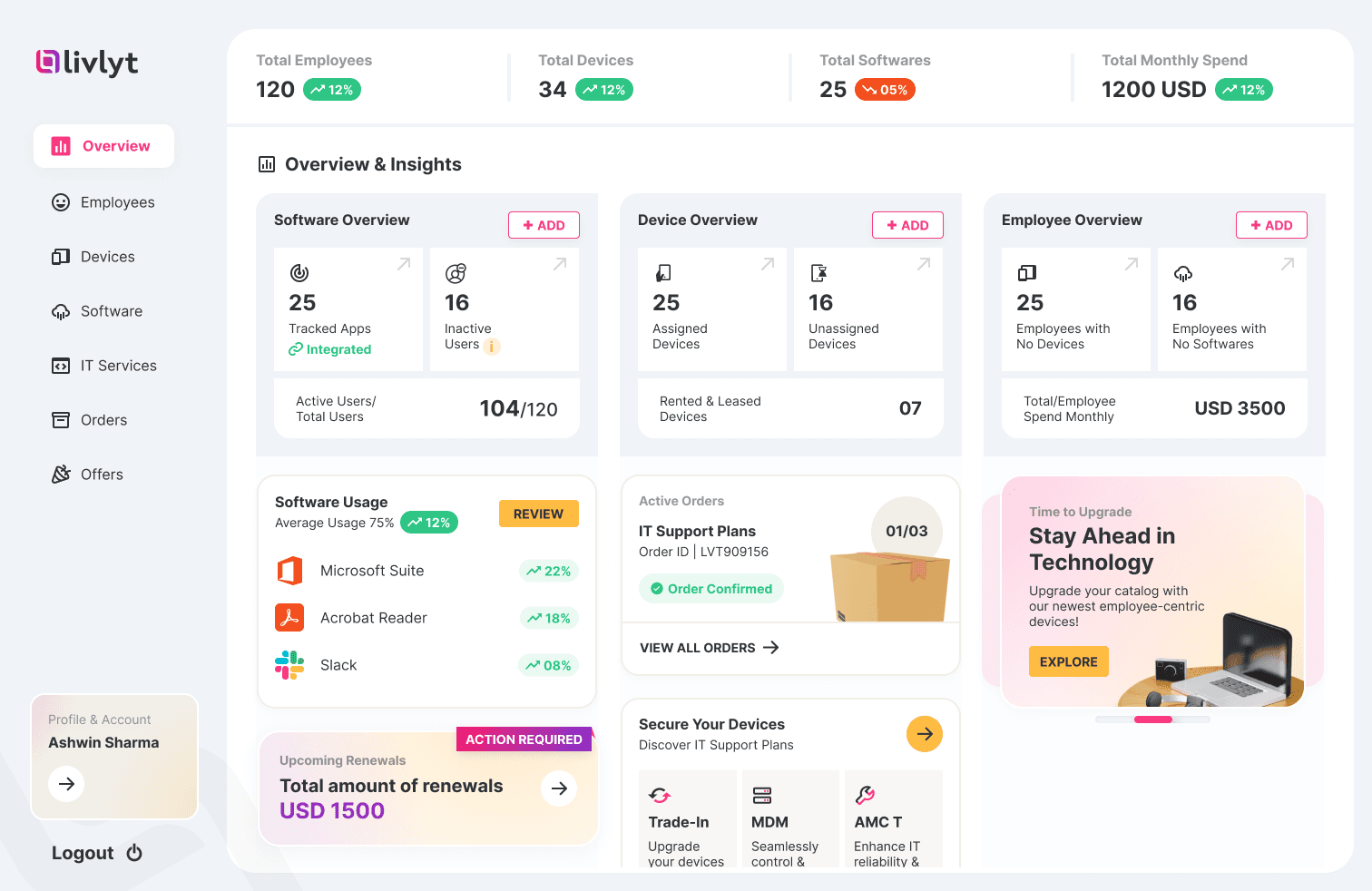This screenshot has width=1372, height=891.
Task: Open the Orders sidebar item
Action: (x=90, y=420)
